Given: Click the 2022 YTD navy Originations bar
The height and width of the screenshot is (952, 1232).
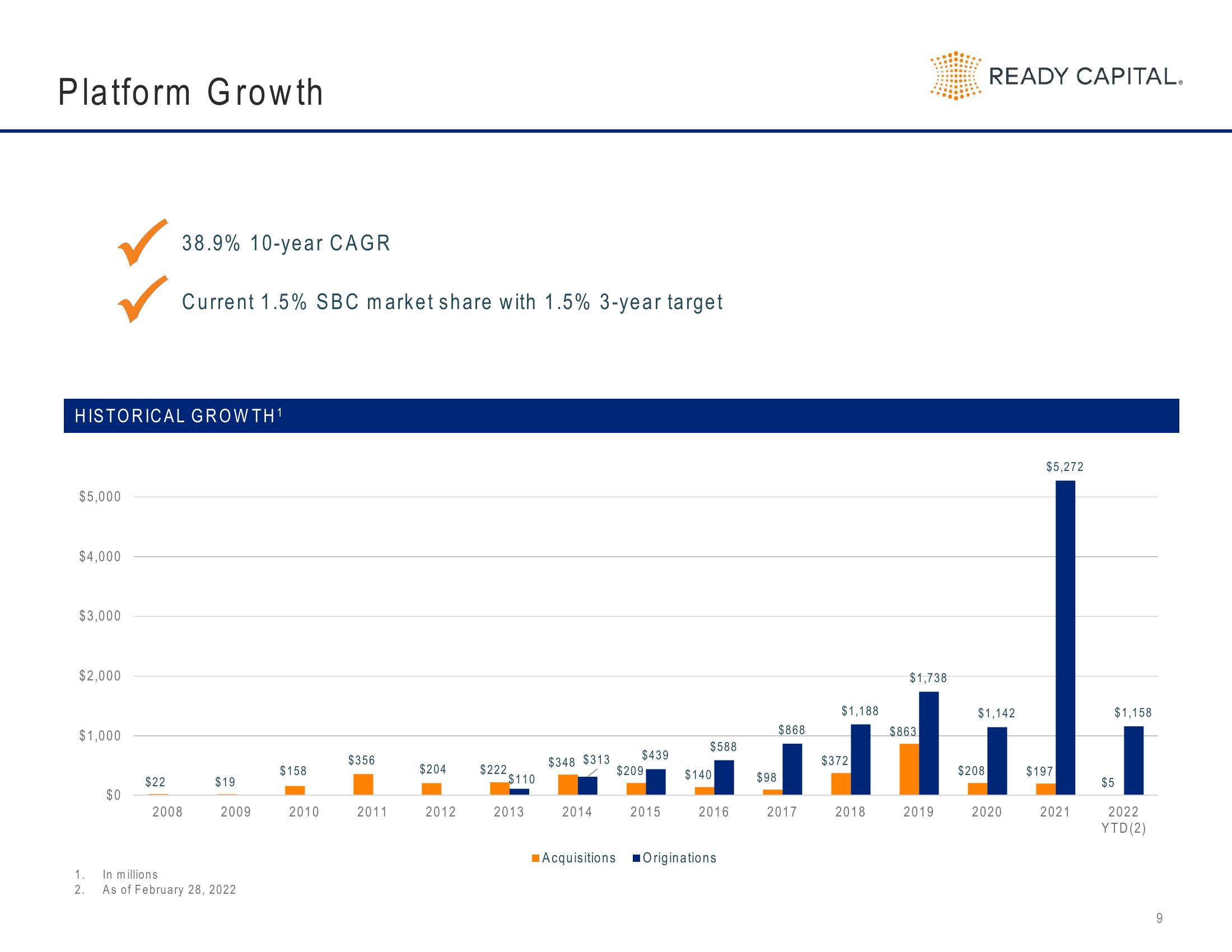Looking at the screenshot, I should click(x=1134, y=760).
